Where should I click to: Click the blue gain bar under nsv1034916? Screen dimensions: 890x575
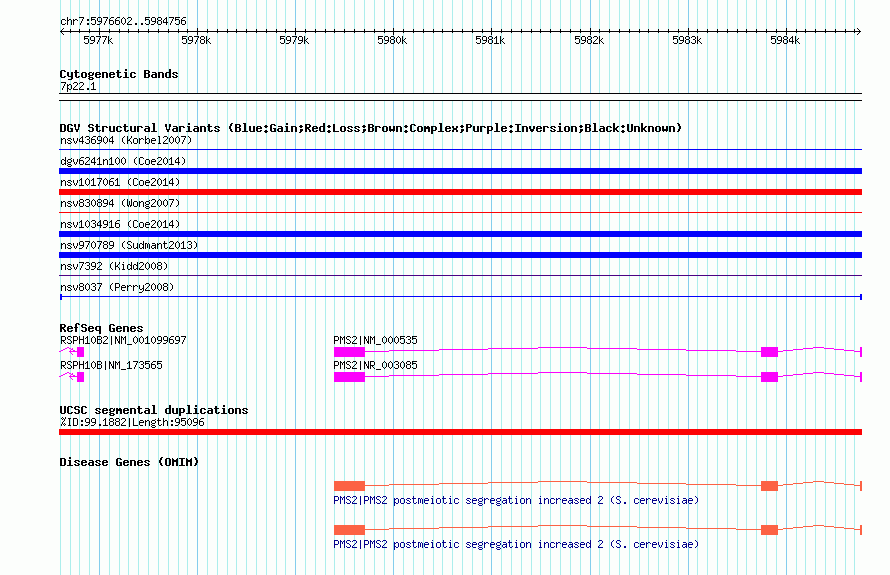click(460, 234)
